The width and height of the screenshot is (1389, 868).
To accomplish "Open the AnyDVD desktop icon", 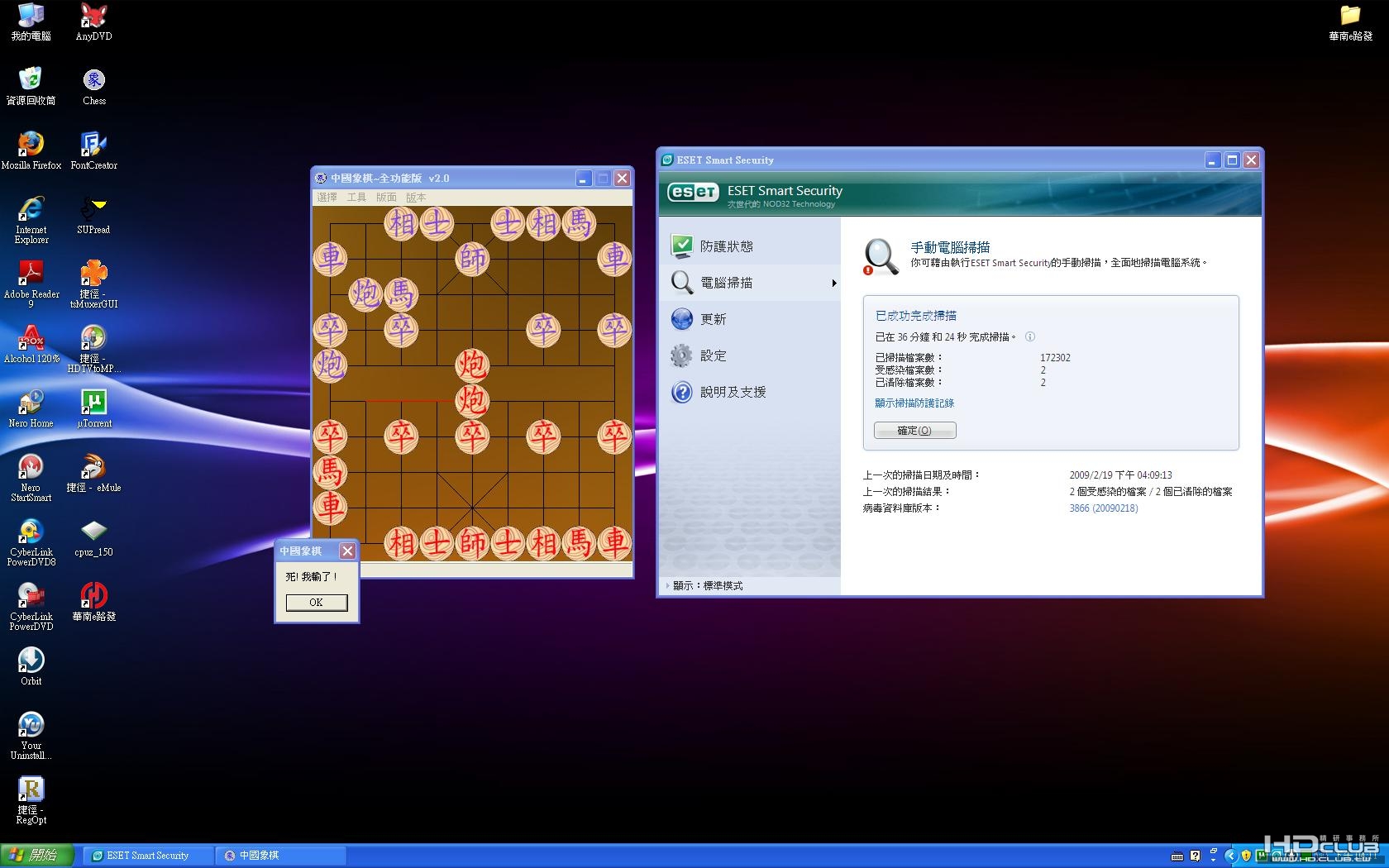I will [x=93, y=22].
